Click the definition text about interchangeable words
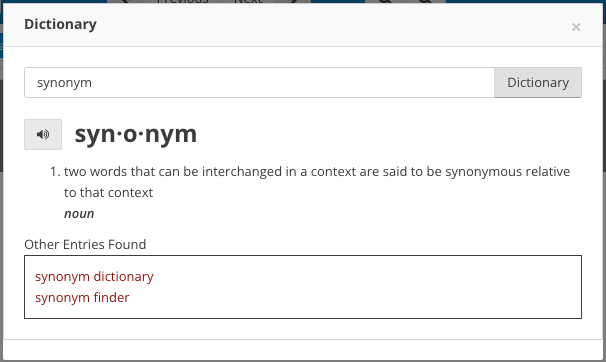The image size is (606, 362). (x=317, y=182)
